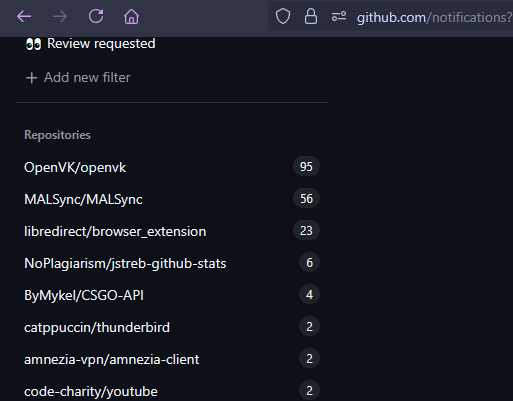Image resolution: width=513 pixels, height=401 pixels.
Task: Open amnezia-vpn/amnezia-client notifications
Action: pos(172,359)
